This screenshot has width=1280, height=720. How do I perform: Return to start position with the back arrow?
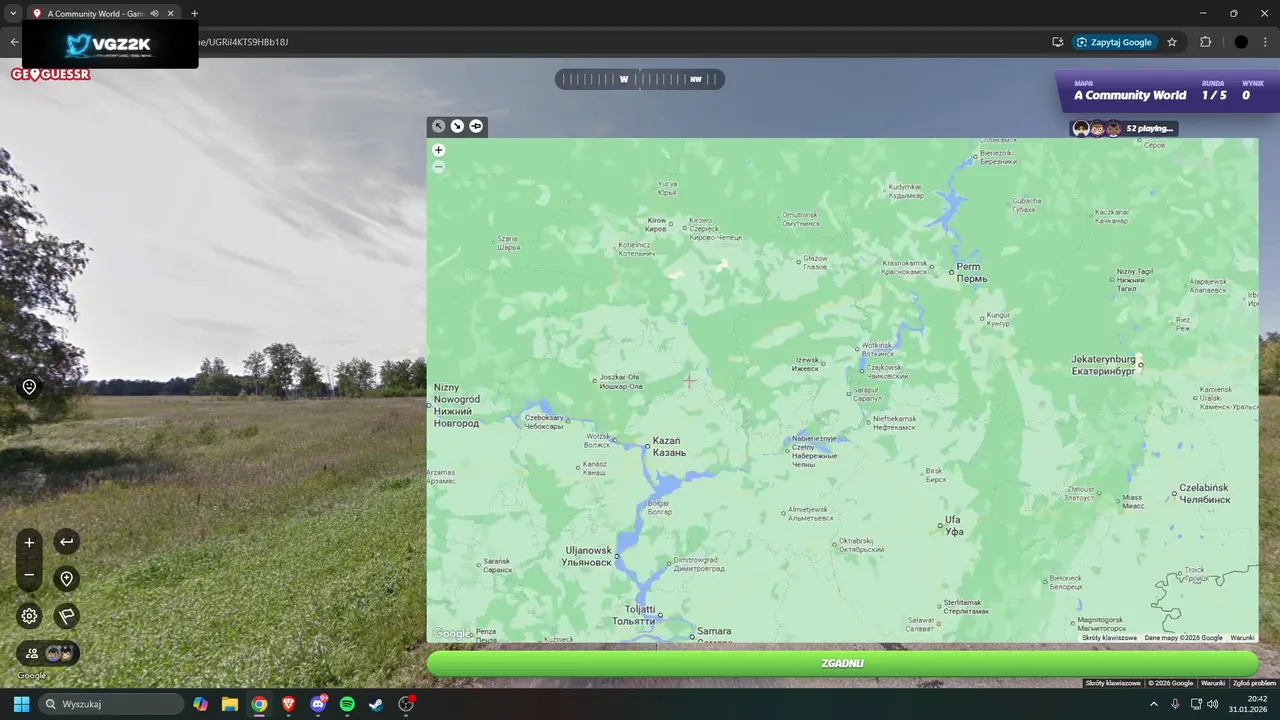(x=66, y=542)
